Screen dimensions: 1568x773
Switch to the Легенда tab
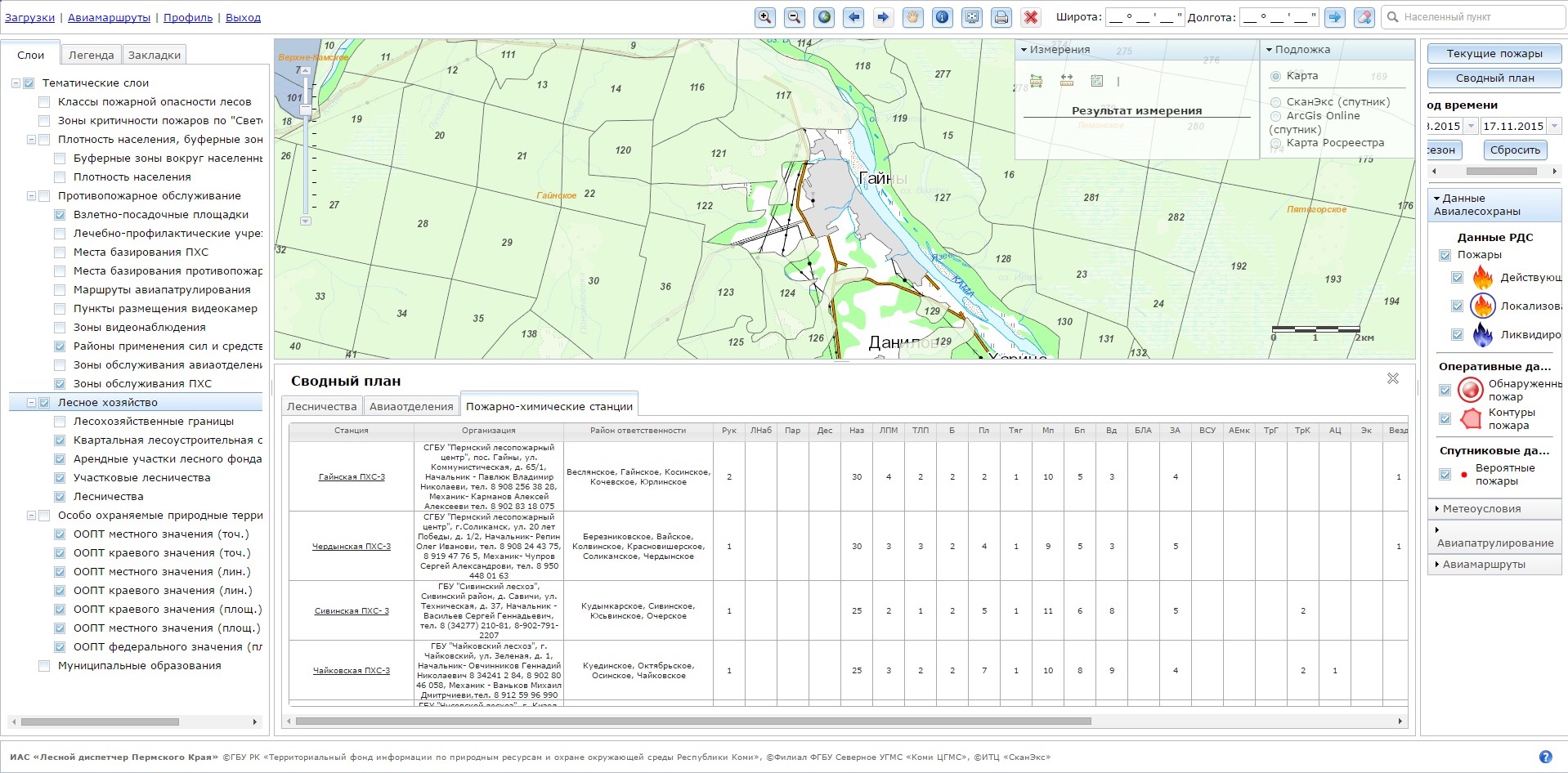click(x=91, y=55)
